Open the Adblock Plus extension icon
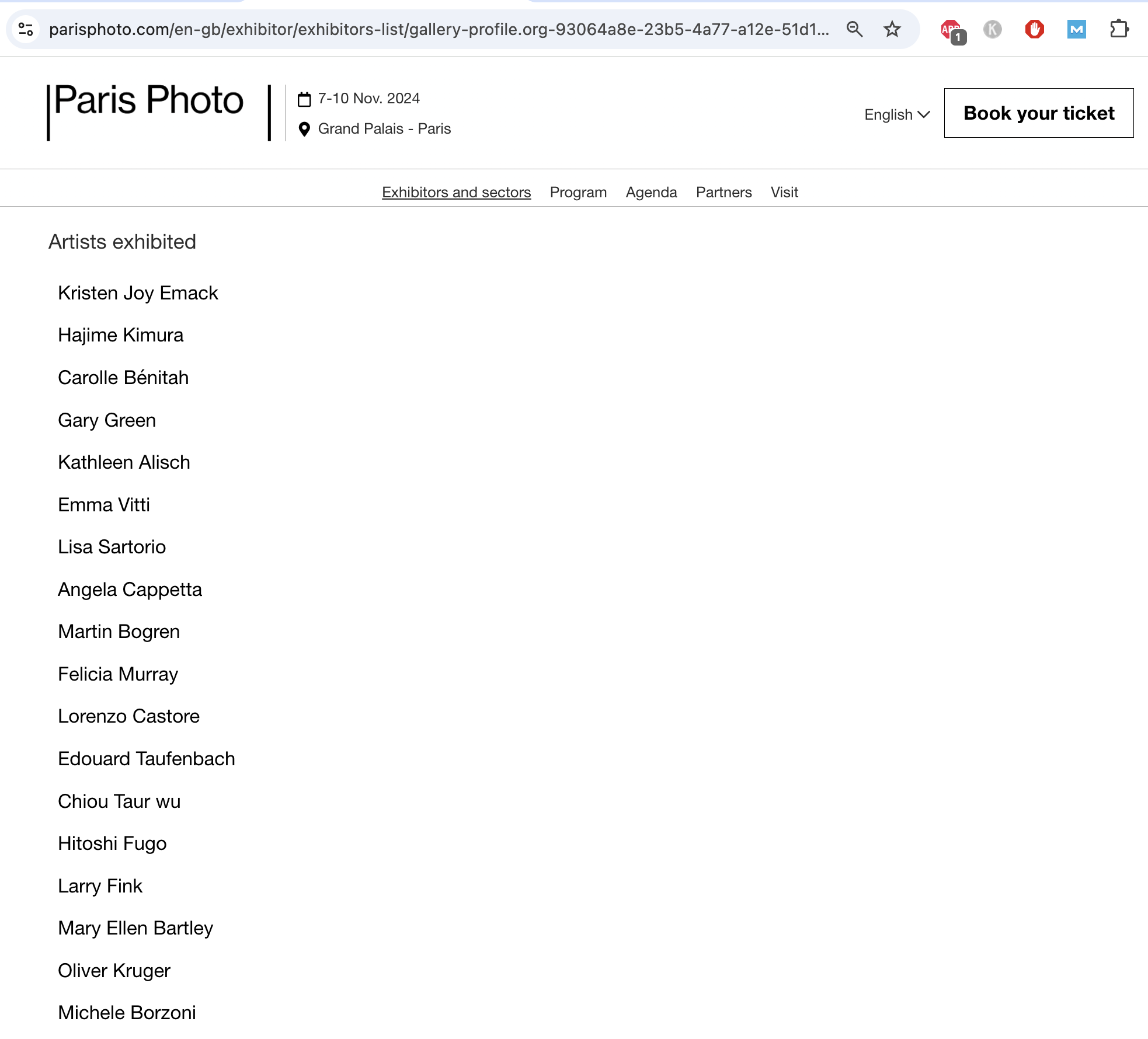 (x=951, y=30)
